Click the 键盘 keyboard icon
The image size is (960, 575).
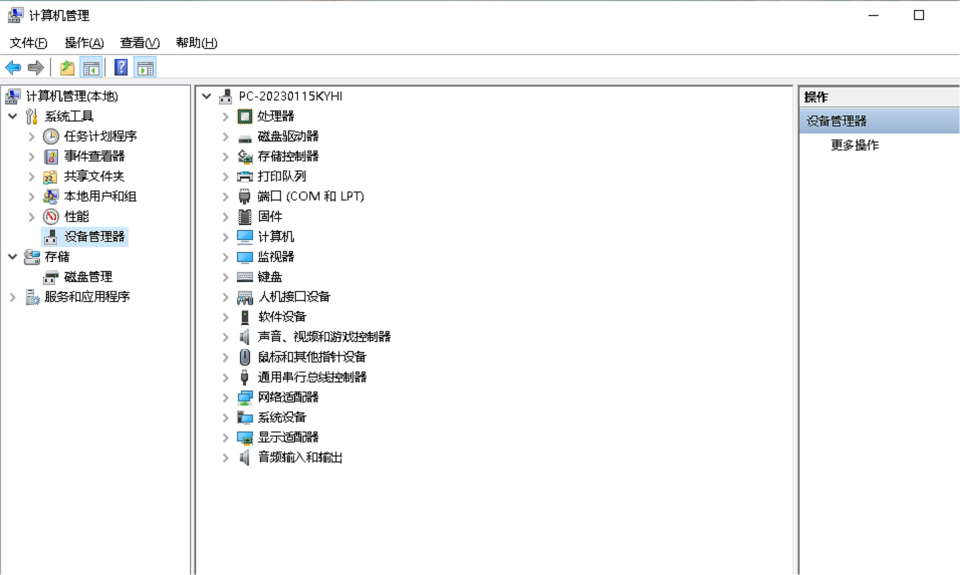pyautogui.click(x=245, y=277)
